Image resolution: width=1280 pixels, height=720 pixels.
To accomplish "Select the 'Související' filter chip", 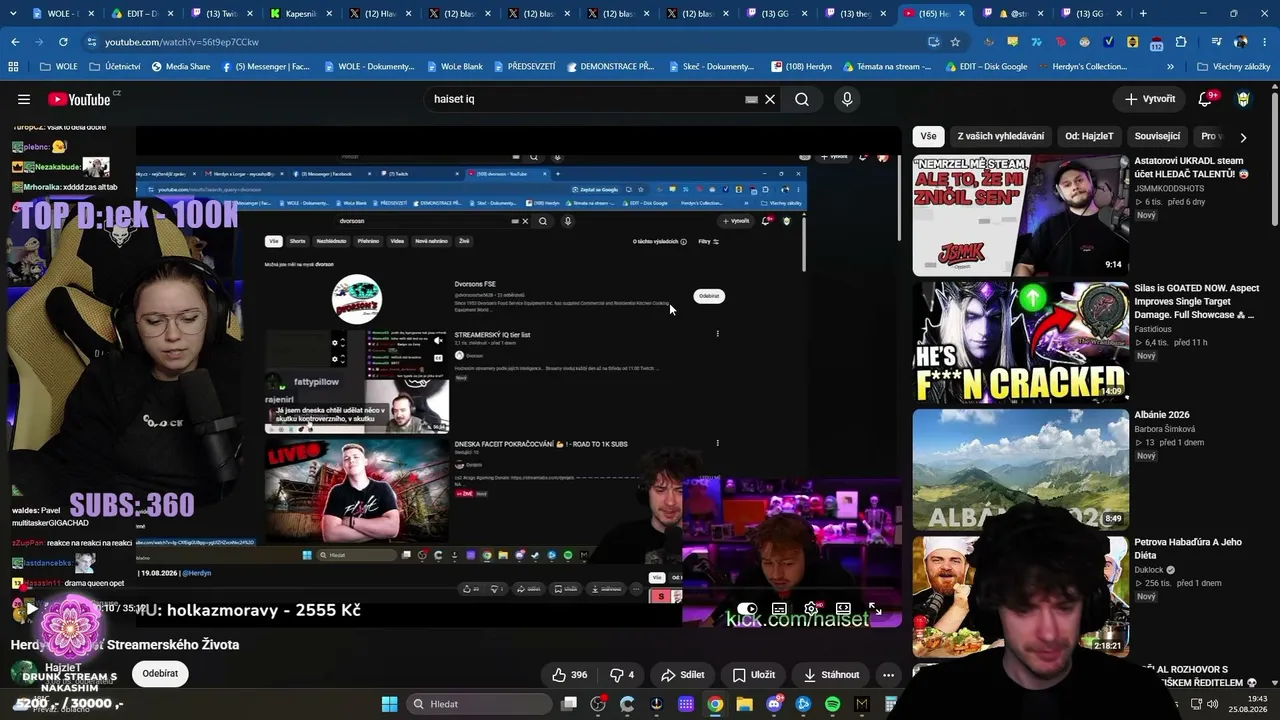I will [x=1158, y=136].
